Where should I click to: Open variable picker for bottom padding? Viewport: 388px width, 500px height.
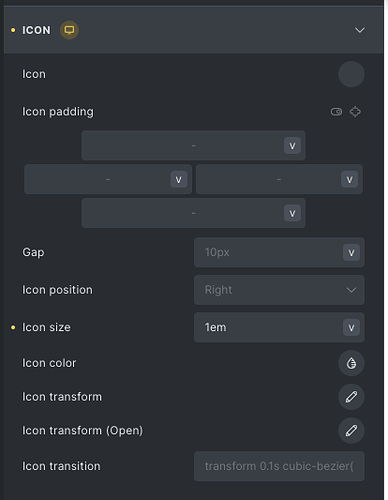click(x=292, y=213)
